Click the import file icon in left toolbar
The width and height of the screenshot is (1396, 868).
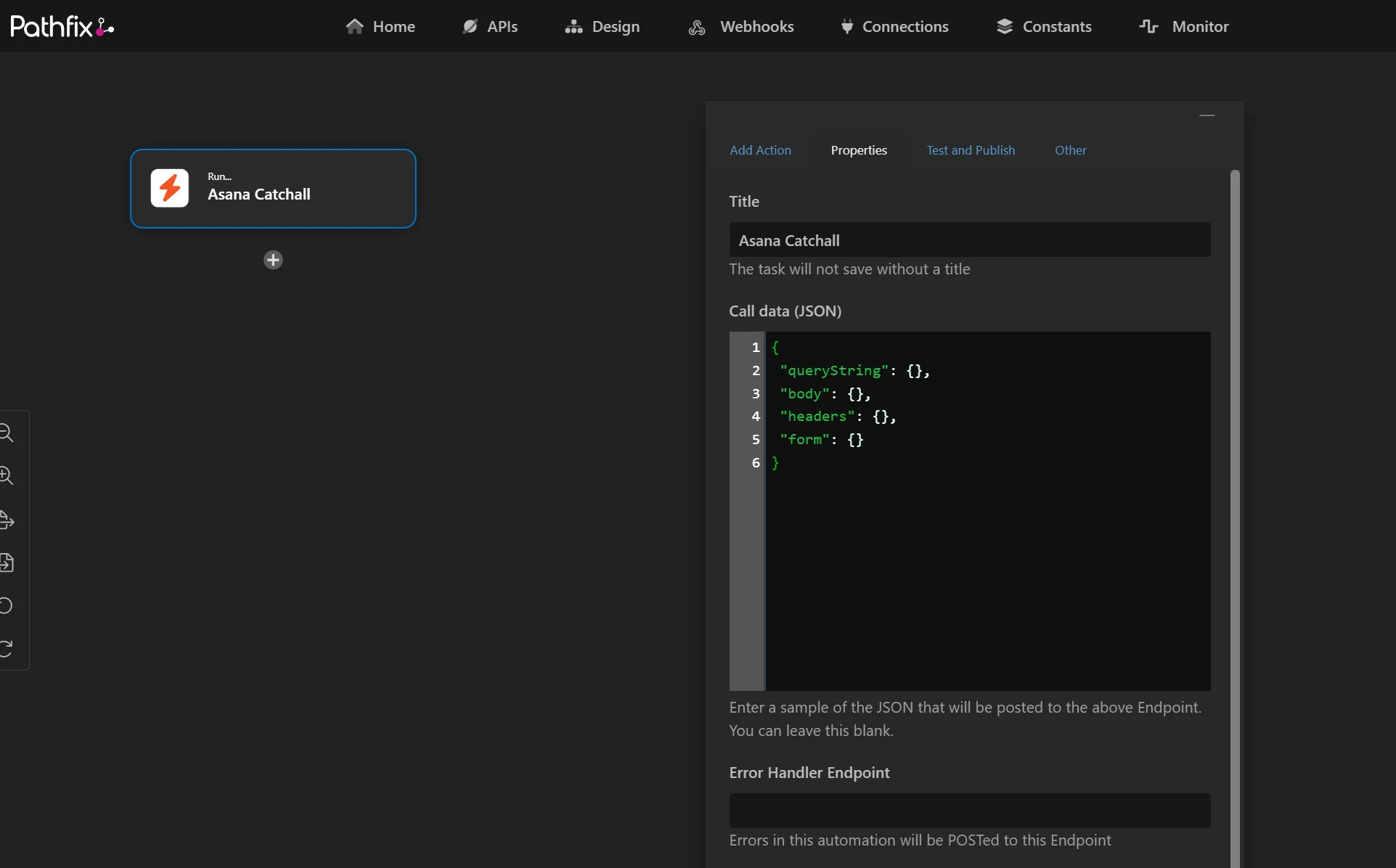coord(7,562)
